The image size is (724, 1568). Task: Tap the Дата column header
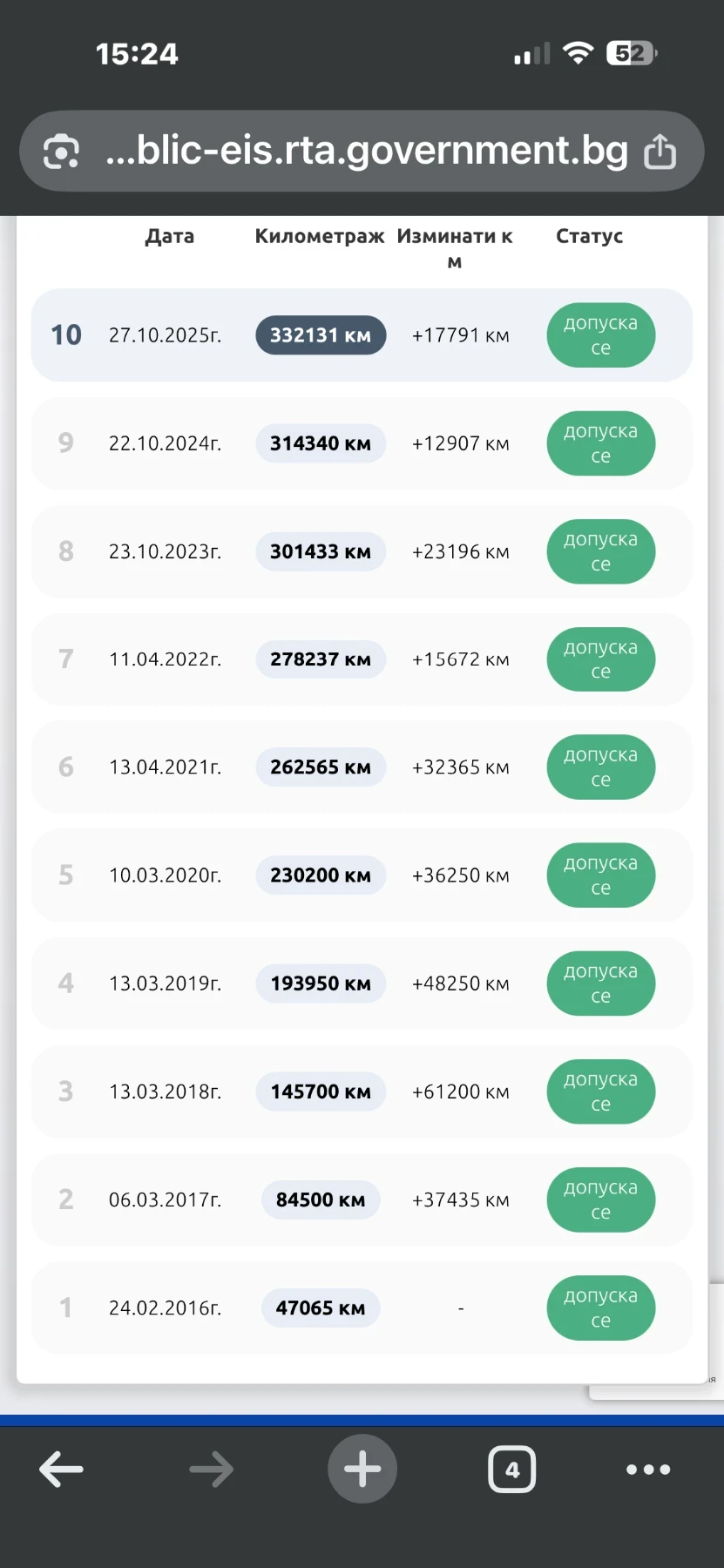(x=169, y=236)
